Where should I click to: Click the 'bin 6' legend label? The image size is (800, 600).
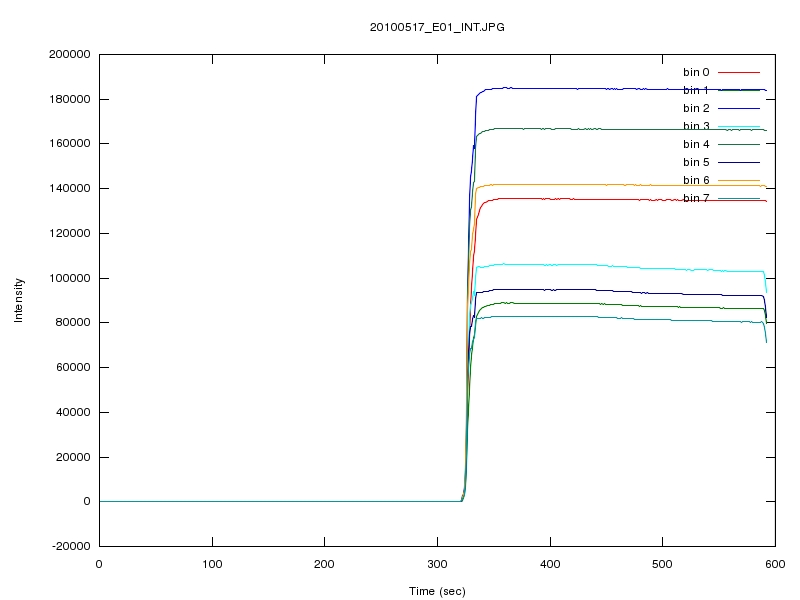[x=696, y=180]
